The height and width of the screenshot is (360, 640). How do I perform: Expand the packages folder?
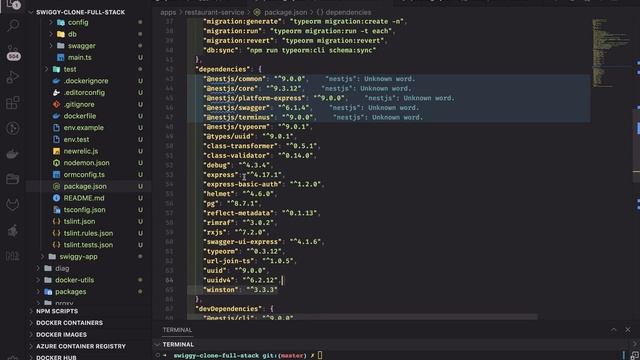click(38, 292)
